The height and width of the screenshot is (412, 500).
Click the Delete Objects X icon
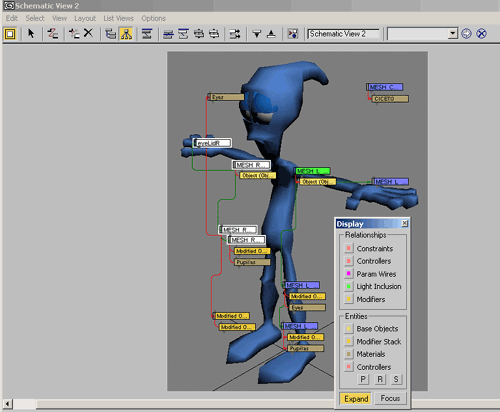(88, 33)
